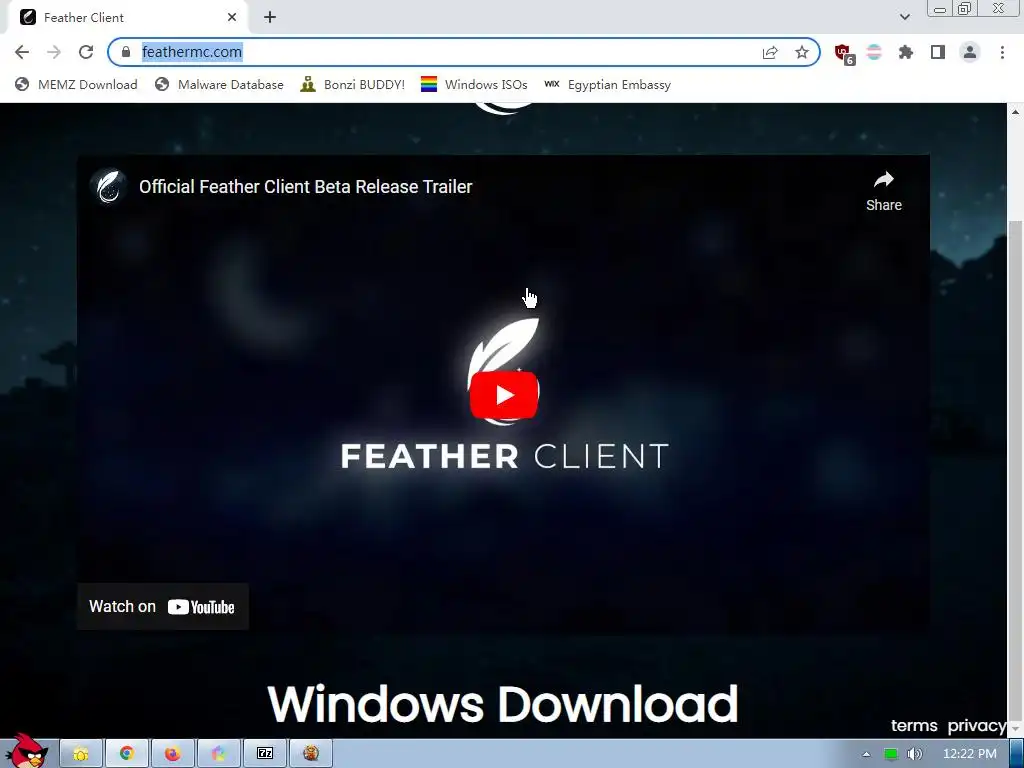The height and width of the screenshot is (768, 1024).
Task: Share this page from the address bar
Action: [x=770, y=52]
